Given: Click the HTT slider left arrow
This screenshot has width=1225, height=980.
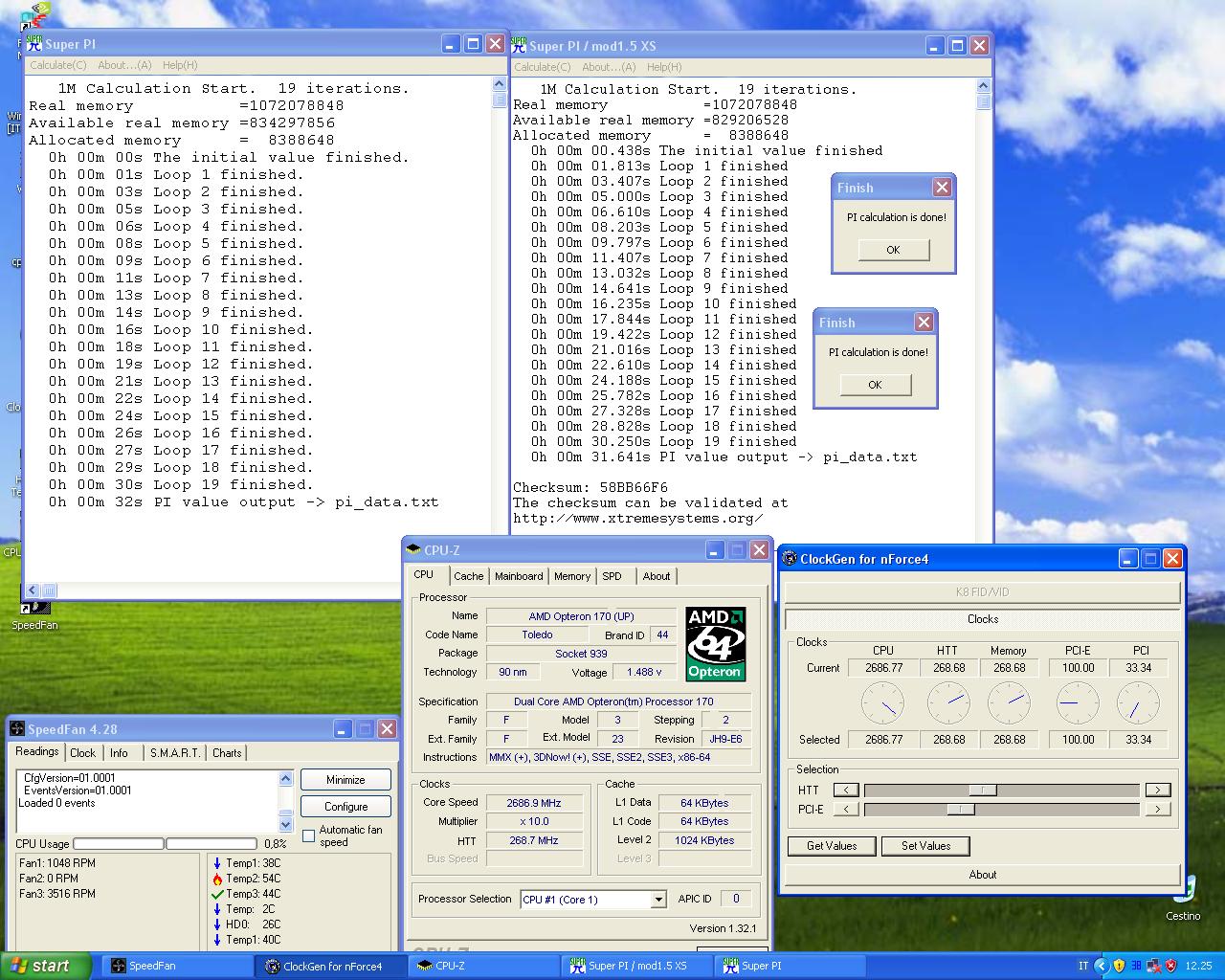Looking at the screenshot, I should 846,790.
